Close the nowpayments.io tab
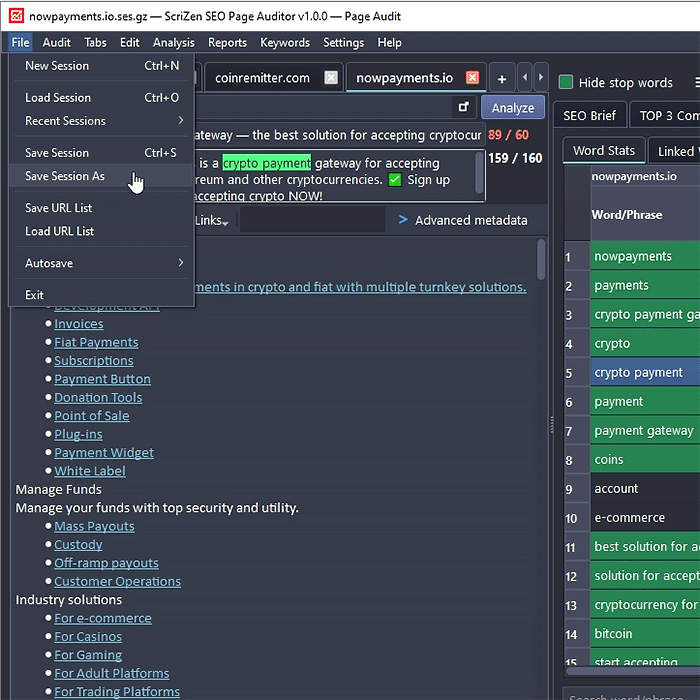This screenshot has width=700, height=700. pyautogui.click(x=473, y=78)
